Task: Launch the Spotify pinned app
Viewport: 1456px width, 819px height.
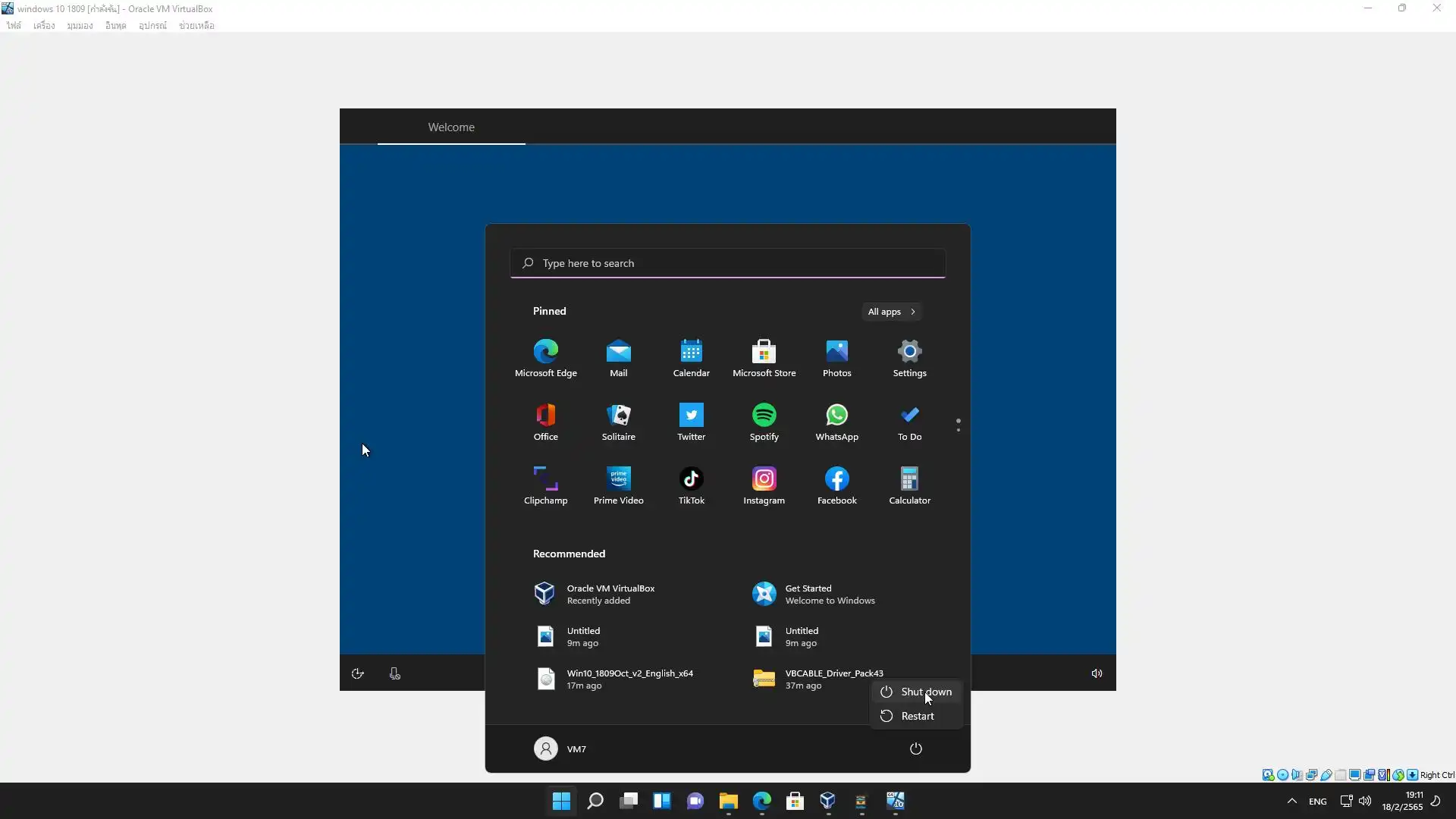Action: coord(764,421)
